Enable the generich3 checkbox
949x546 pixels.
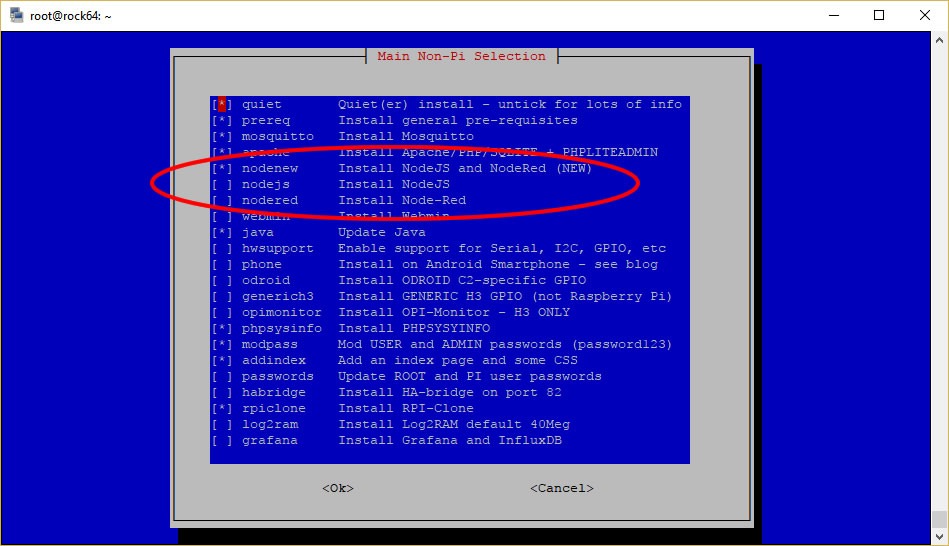(x=222, y=296)
